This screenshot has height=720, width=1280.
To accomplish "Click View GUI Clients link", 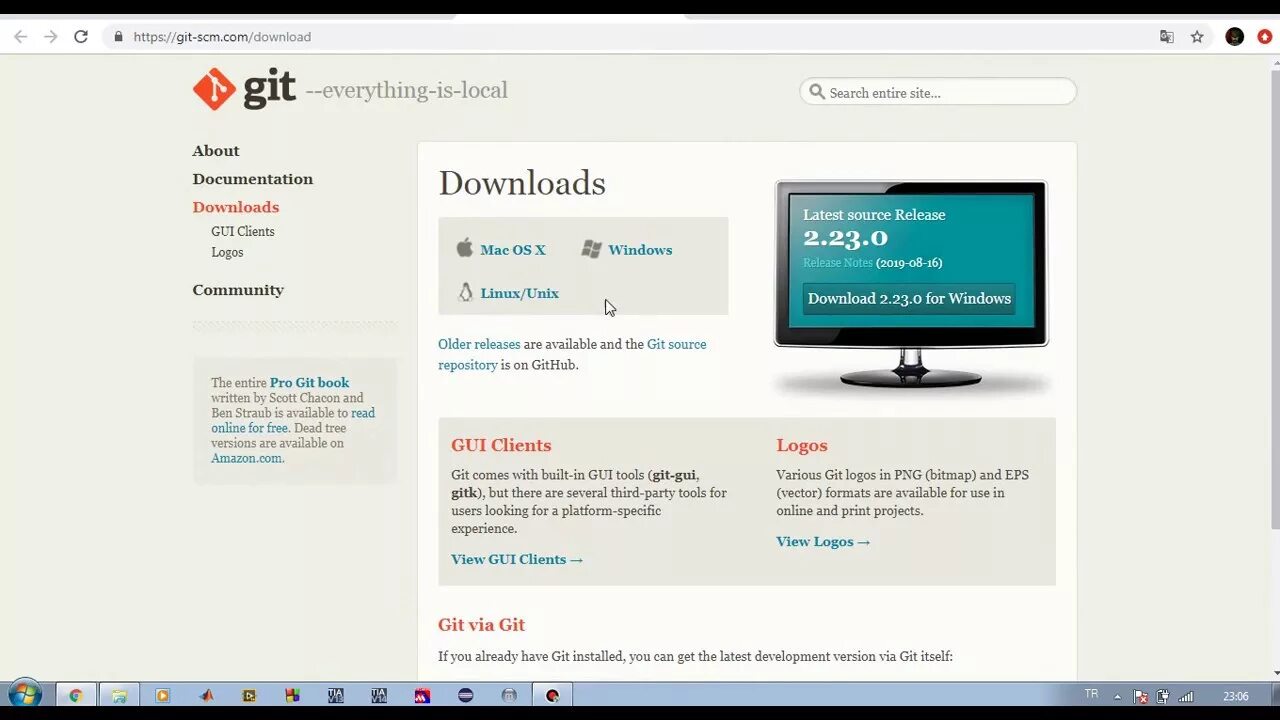I will [x=517, y=559].
